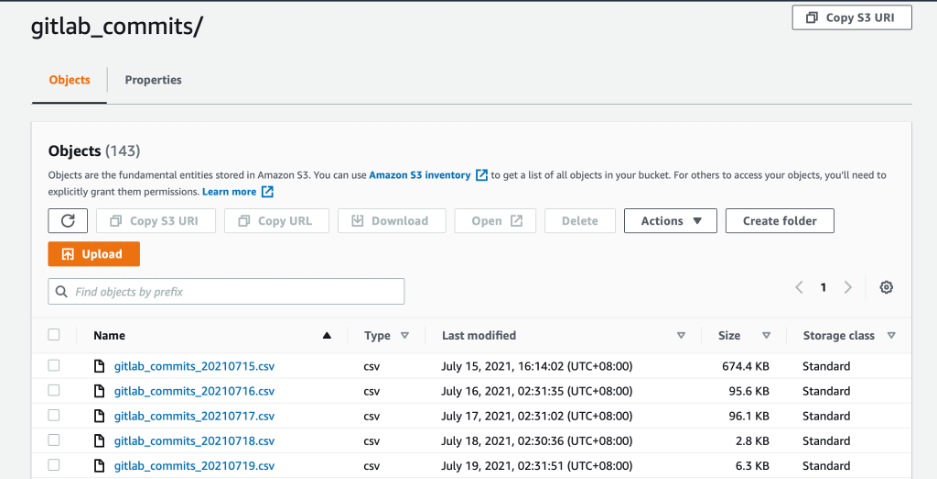Sort by Storage class column arrow
The width and height of the screenshot is (937, 479).
point(891,336)
